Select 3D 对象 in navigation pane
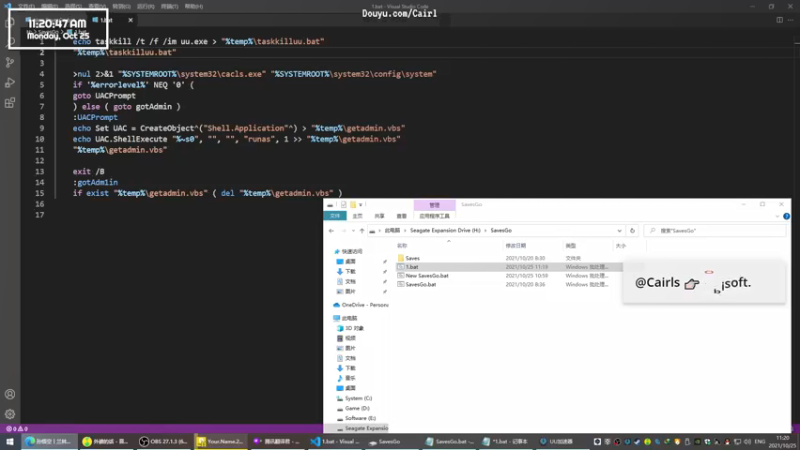The height and width of the screenshot is (450, 800). click(x=350, y=328)
